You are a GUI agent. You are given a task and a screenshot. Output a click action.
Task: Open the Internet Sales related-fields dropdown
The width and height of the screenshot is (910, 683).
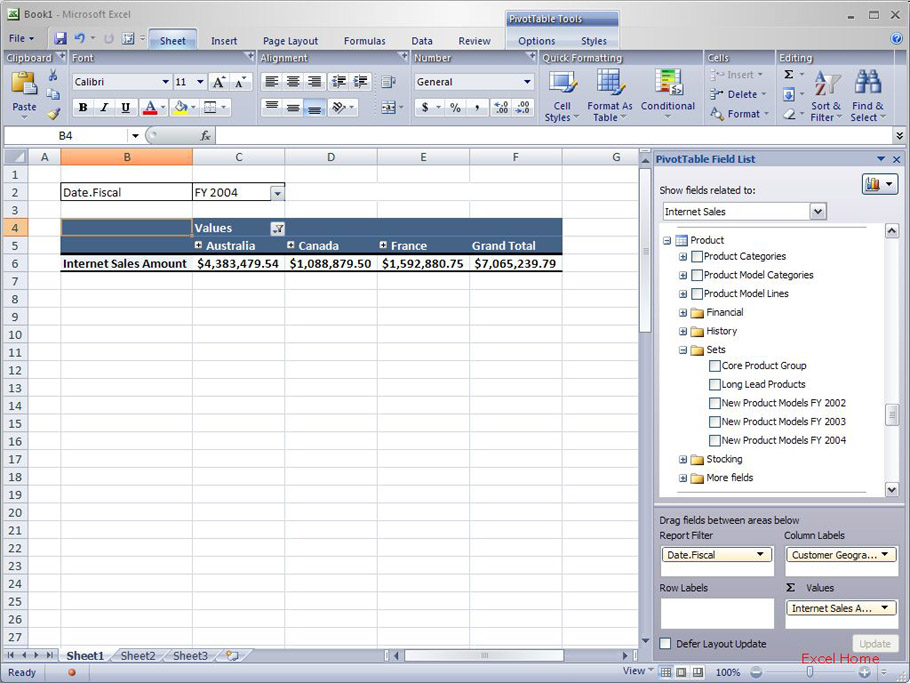pyautogui.click(x=818, y=212)
